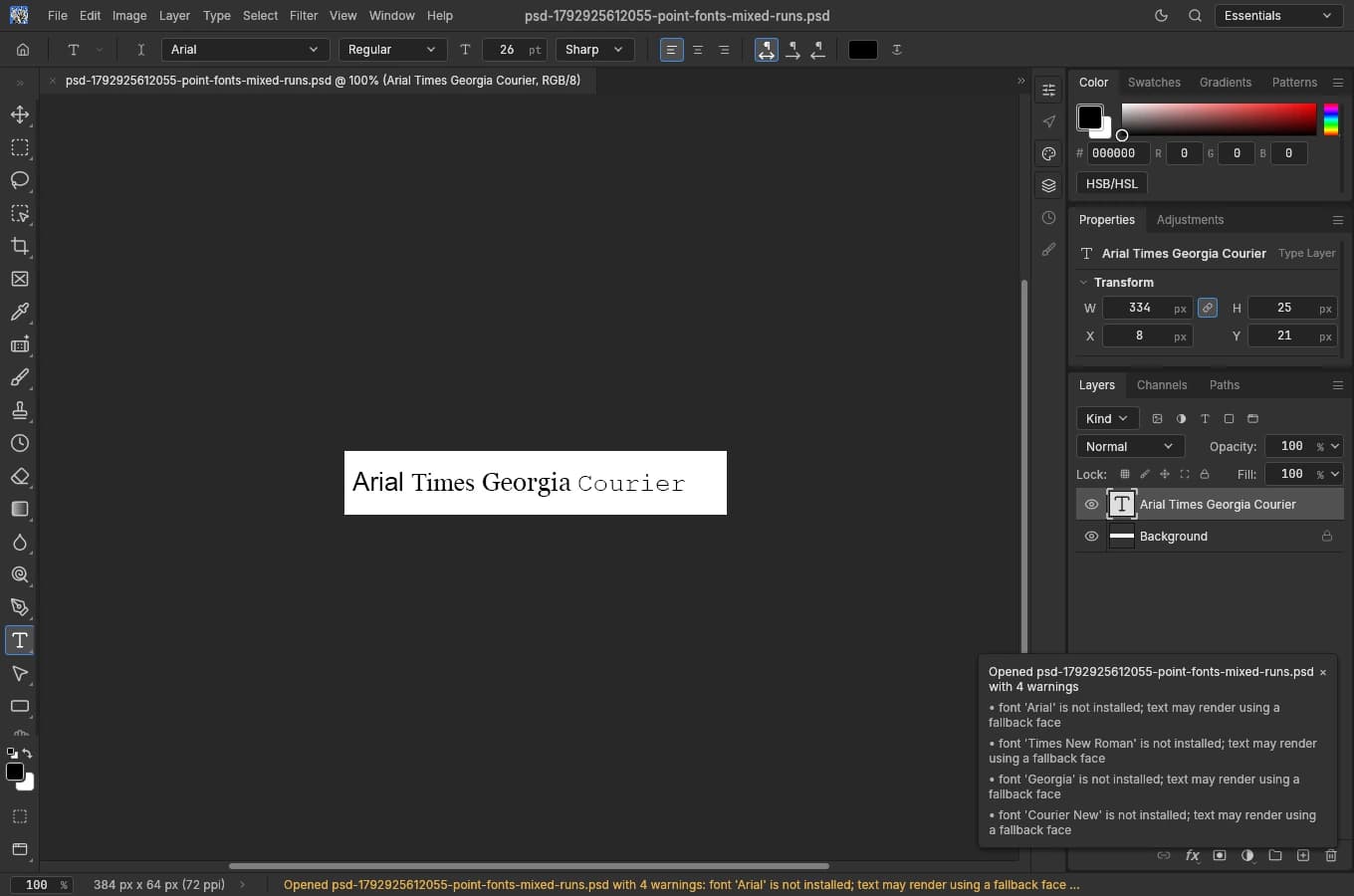Toggle width-height link constraint
This screenshot has width=1354, height=896.
click(1208, 308)
